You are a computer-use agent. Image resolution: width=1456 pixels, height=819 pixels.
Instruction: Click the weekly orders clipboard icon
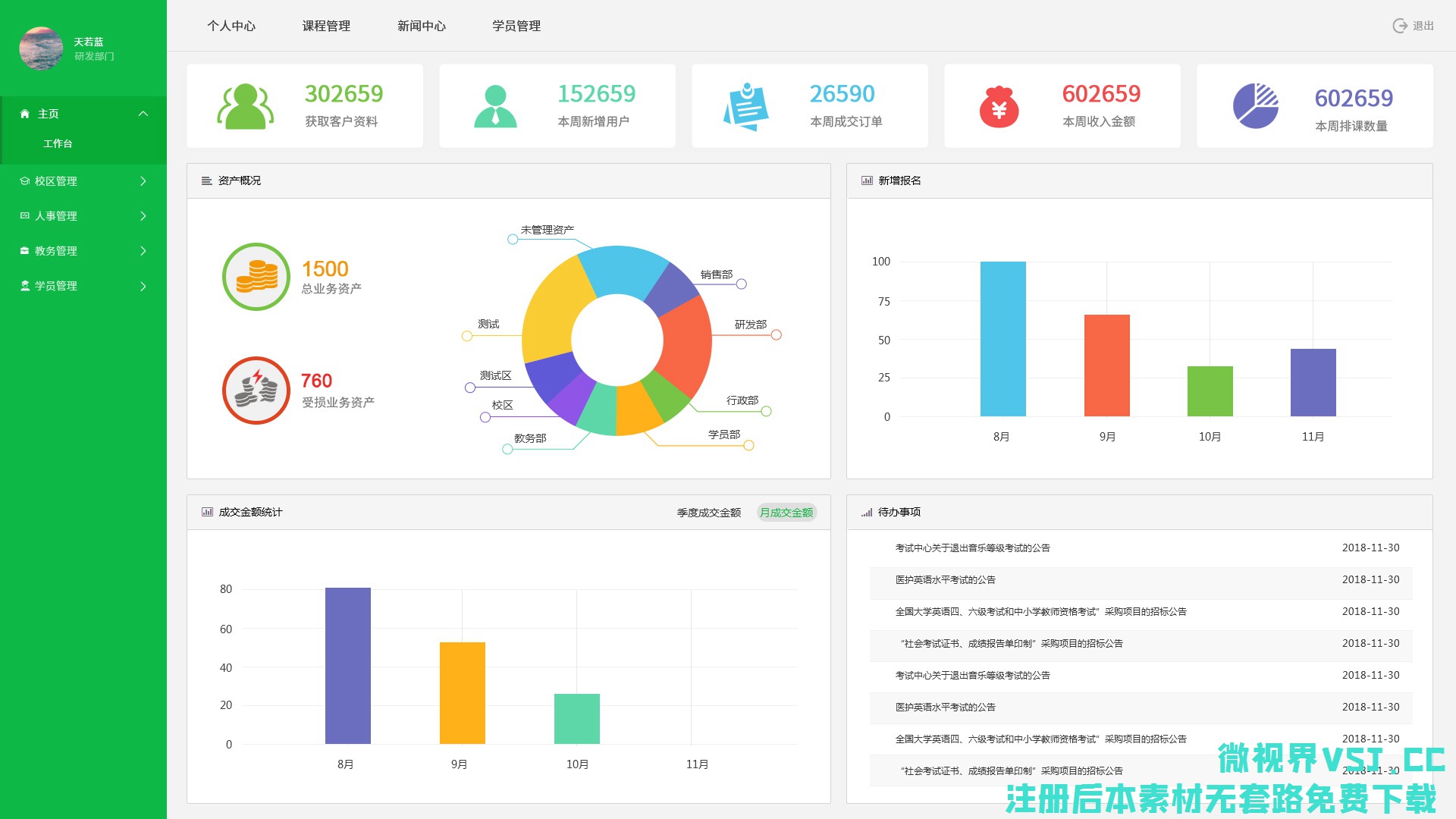746,106
